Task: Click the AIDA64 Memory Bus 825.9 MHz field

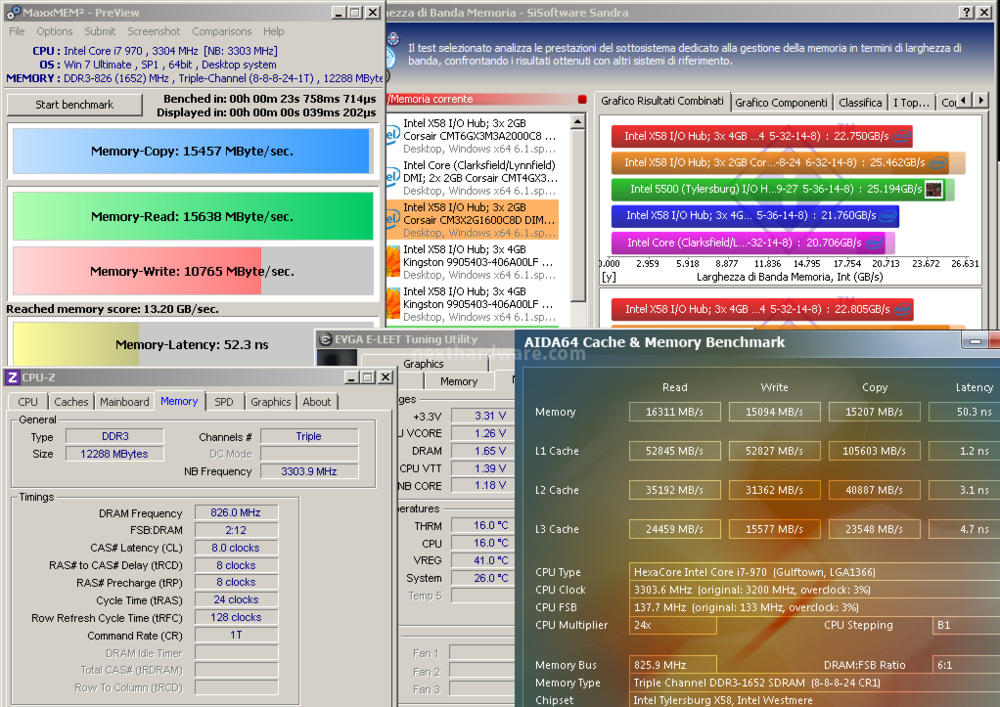Action: (673, 665)
